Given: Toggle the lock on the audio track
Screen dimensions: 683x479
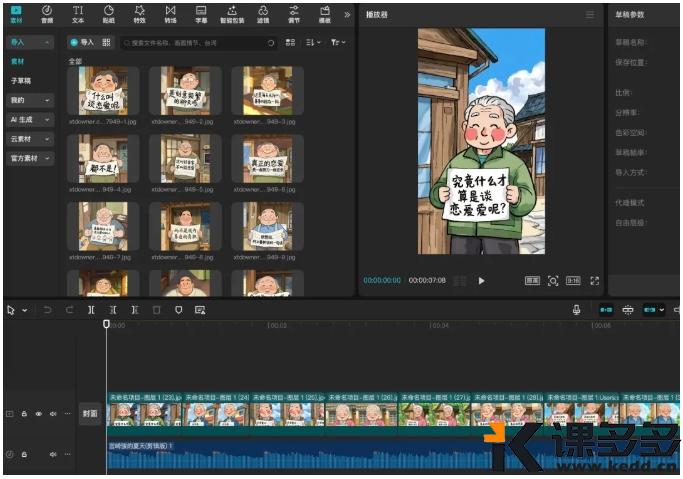Looking at the screenshot, I should pos(24,454).
